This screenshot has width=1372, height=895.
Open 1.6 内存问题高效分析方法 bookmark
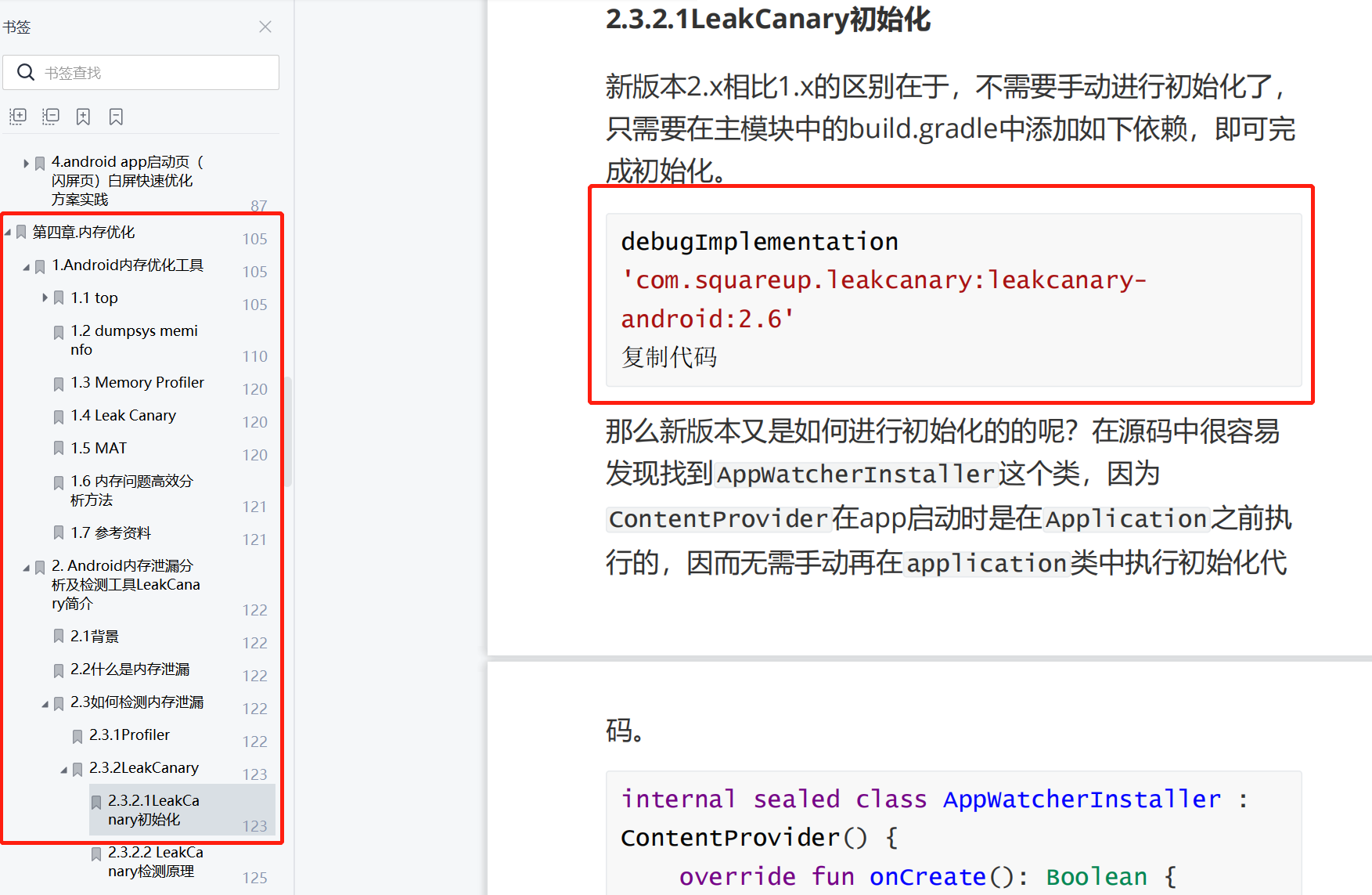pos(131,490)
